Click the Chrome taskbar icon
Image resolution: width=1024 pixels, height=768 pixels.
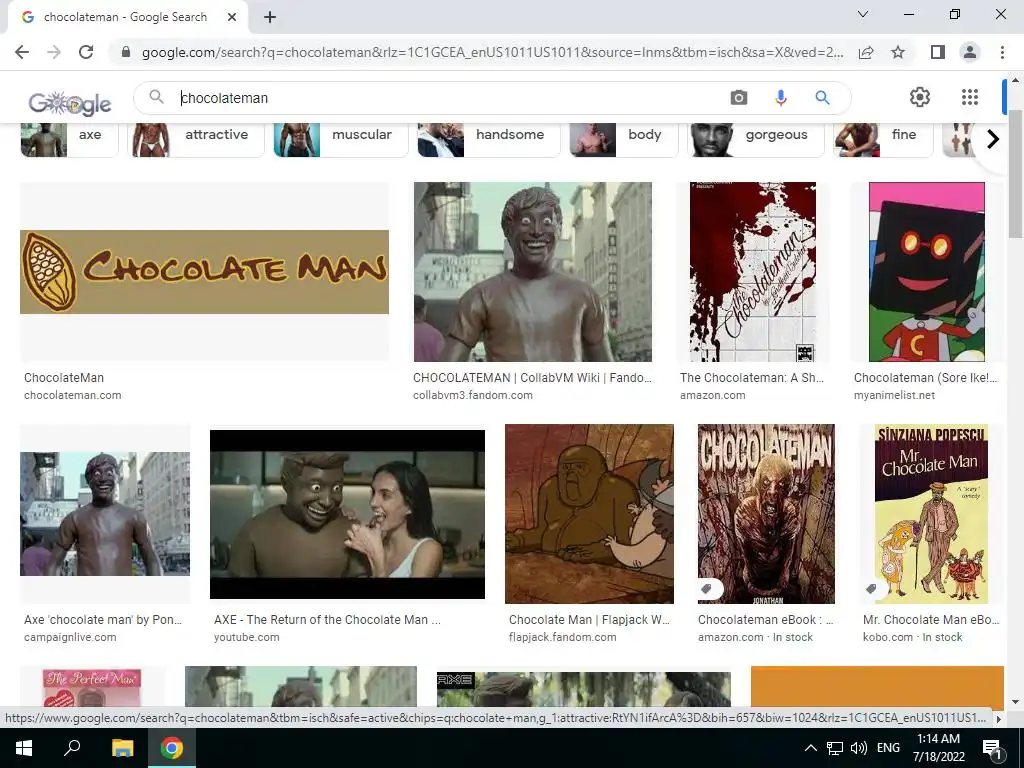pos(172,748)
